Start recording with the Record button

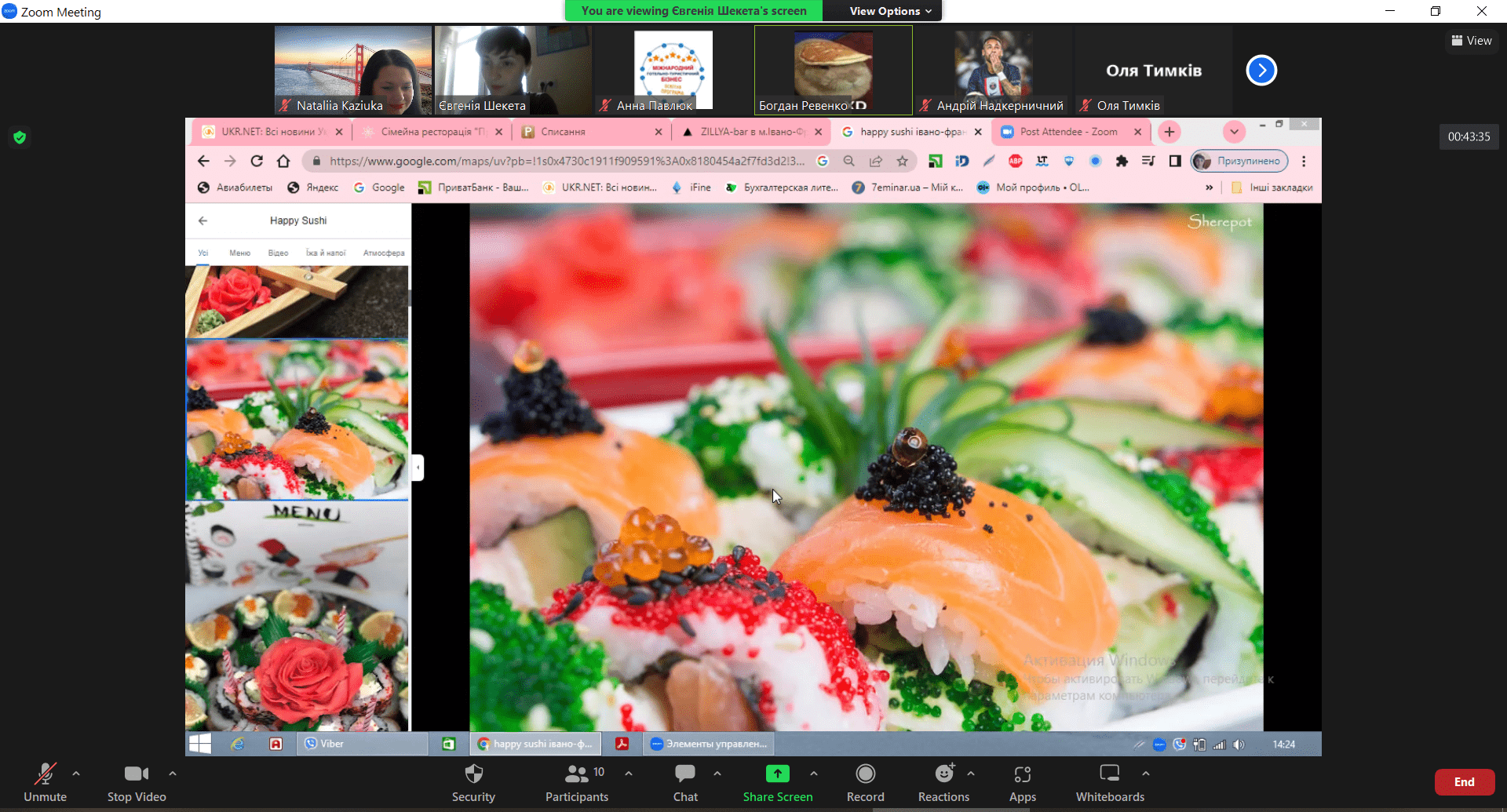pos(865,774)
